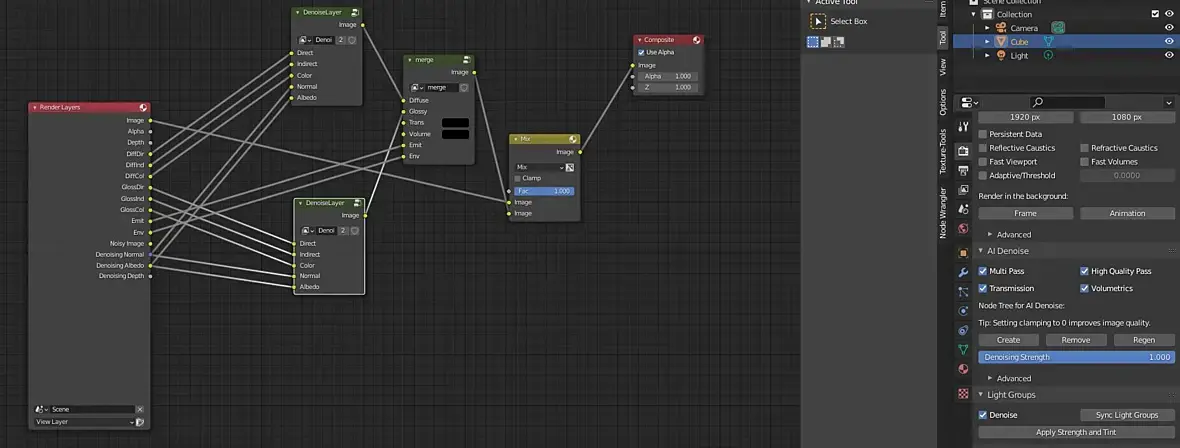
Task: Open the Physics properties icon
Action: [963, 311]
